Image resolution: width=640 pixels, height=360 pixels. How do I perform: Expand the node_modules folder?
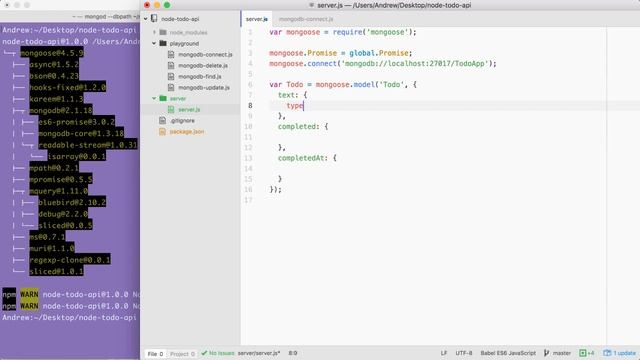tap(154, 32)
